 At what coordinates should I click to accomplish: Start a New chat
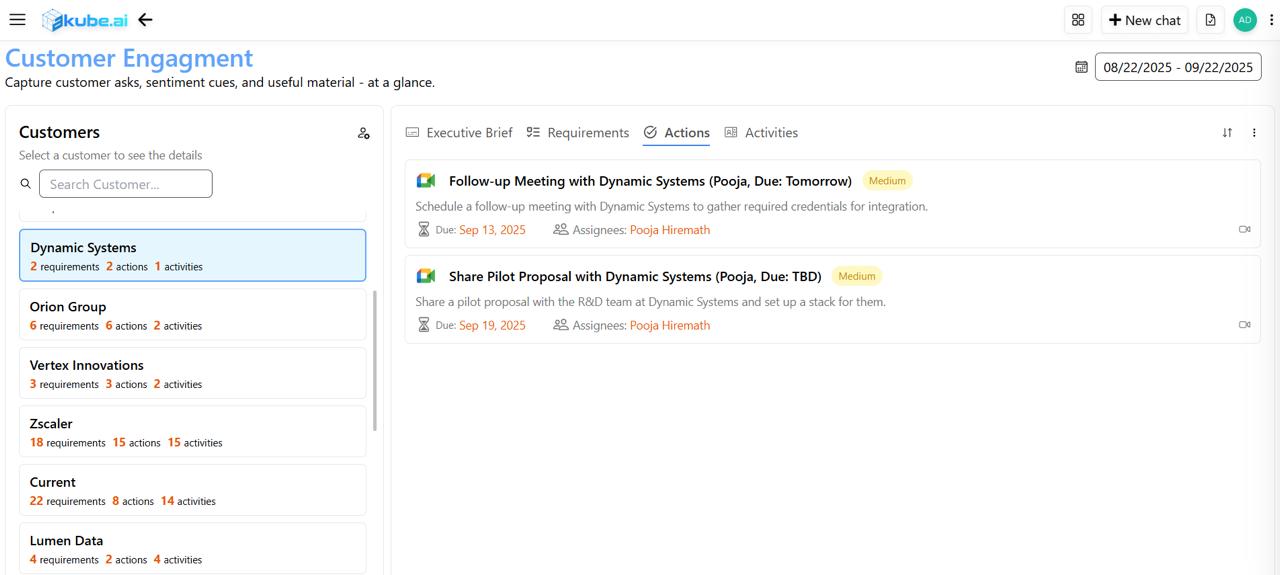1144,20
